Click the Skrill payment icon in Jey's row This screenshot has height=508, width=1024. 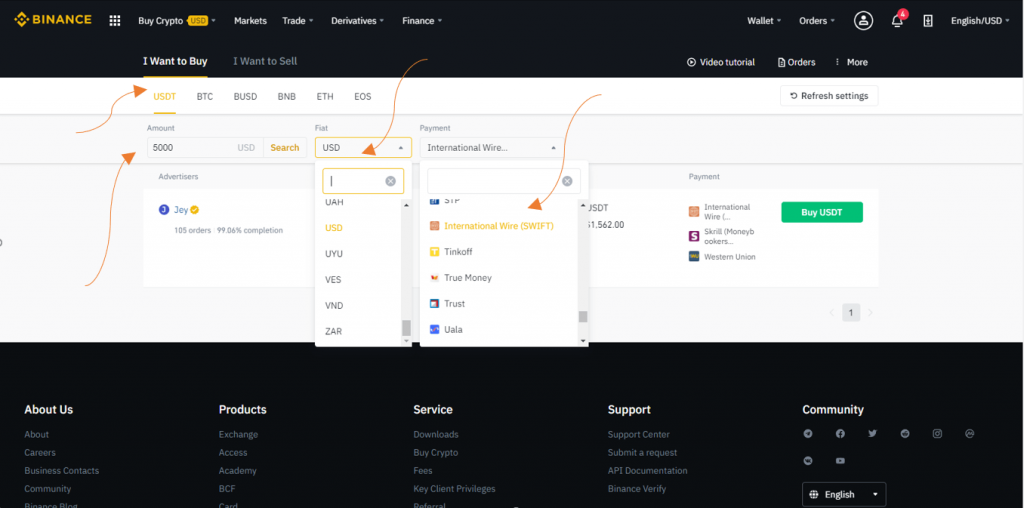(694, 236)
